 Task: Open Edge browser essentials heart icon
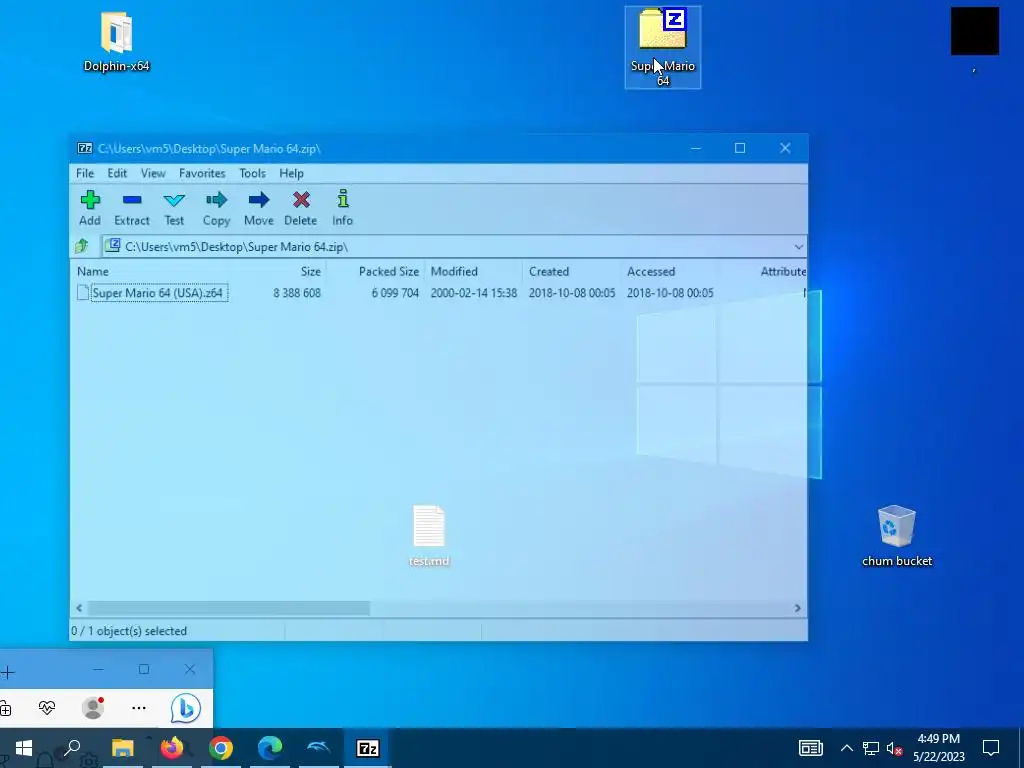47,708
